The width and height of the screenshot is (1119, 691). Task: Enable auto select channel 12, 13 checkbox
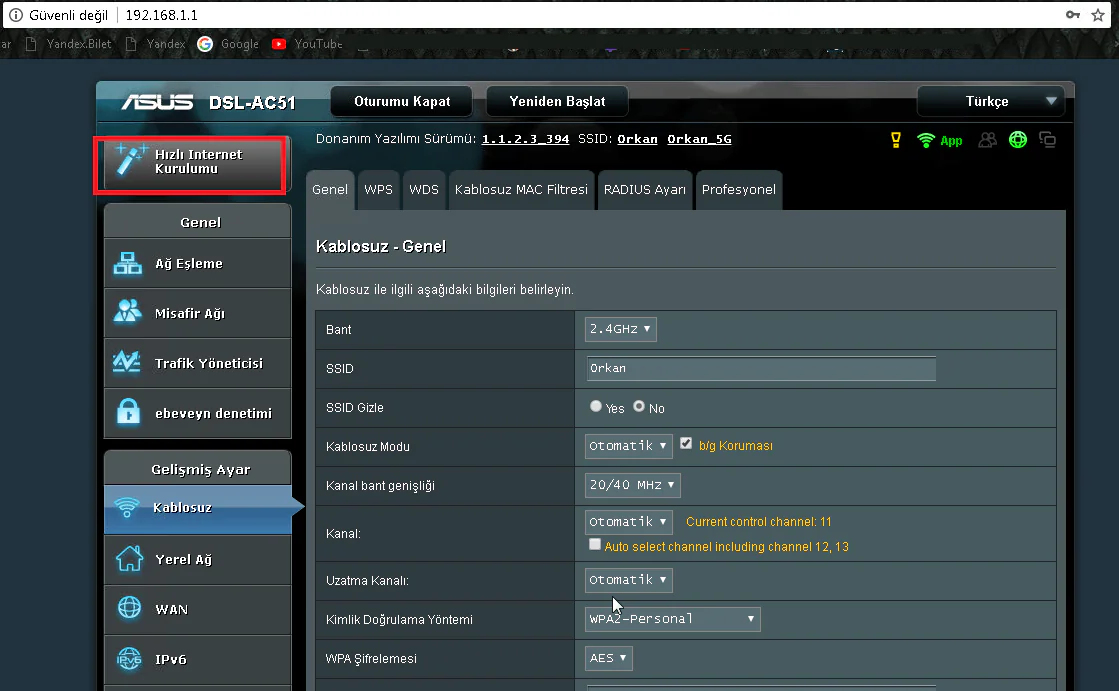click(x=595, y=545)
